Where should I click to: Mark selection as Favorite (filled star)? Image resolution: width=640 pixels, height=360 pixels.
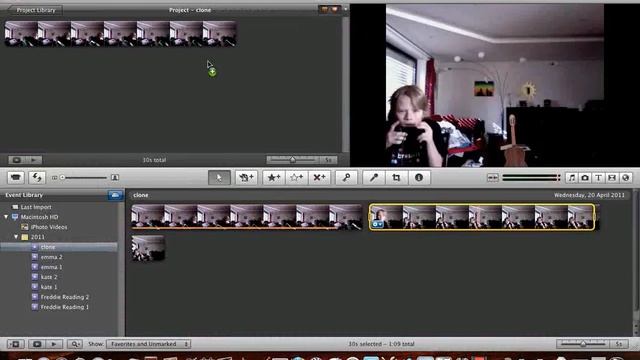273,178
